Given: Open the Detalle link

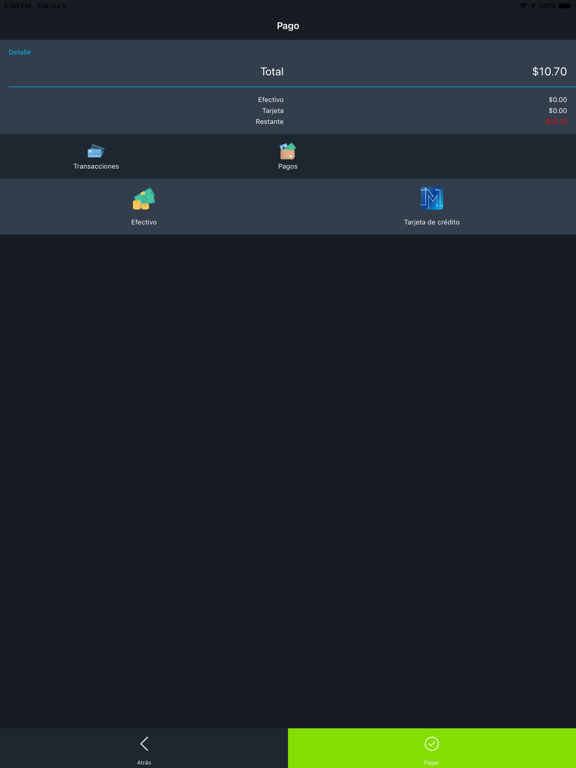Looking at the screenshot, I should coord(20,52).
